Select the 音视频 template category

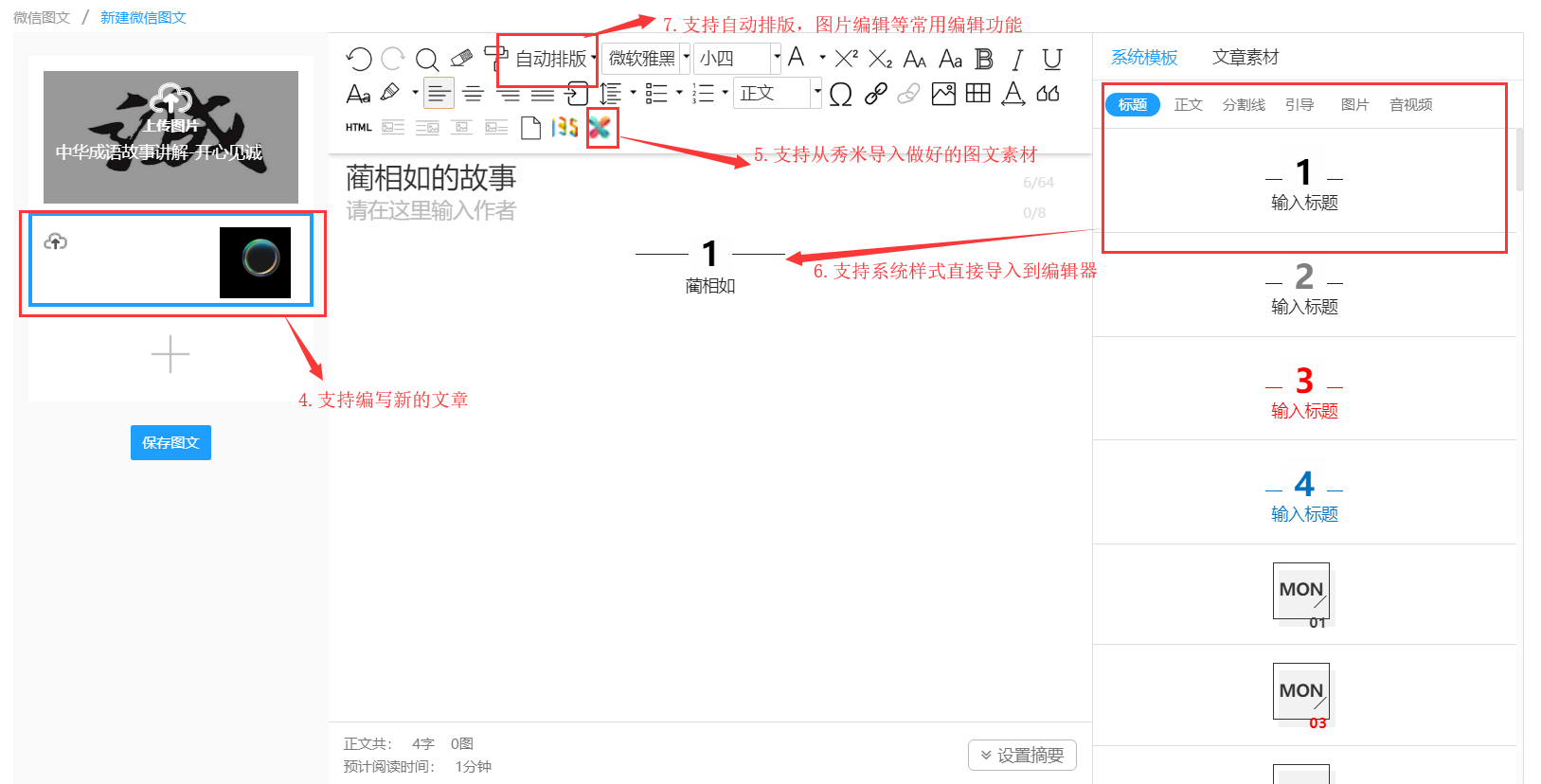1411,104
